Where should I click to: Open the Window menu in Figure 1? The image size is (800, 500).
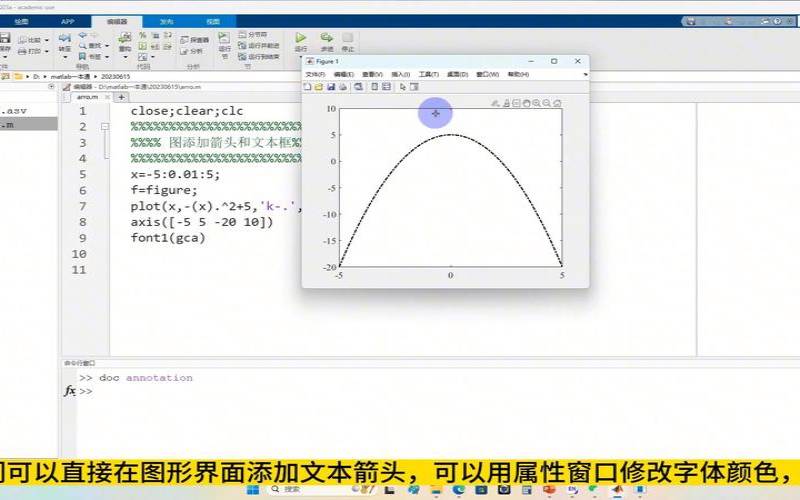[x=487, y=74]
